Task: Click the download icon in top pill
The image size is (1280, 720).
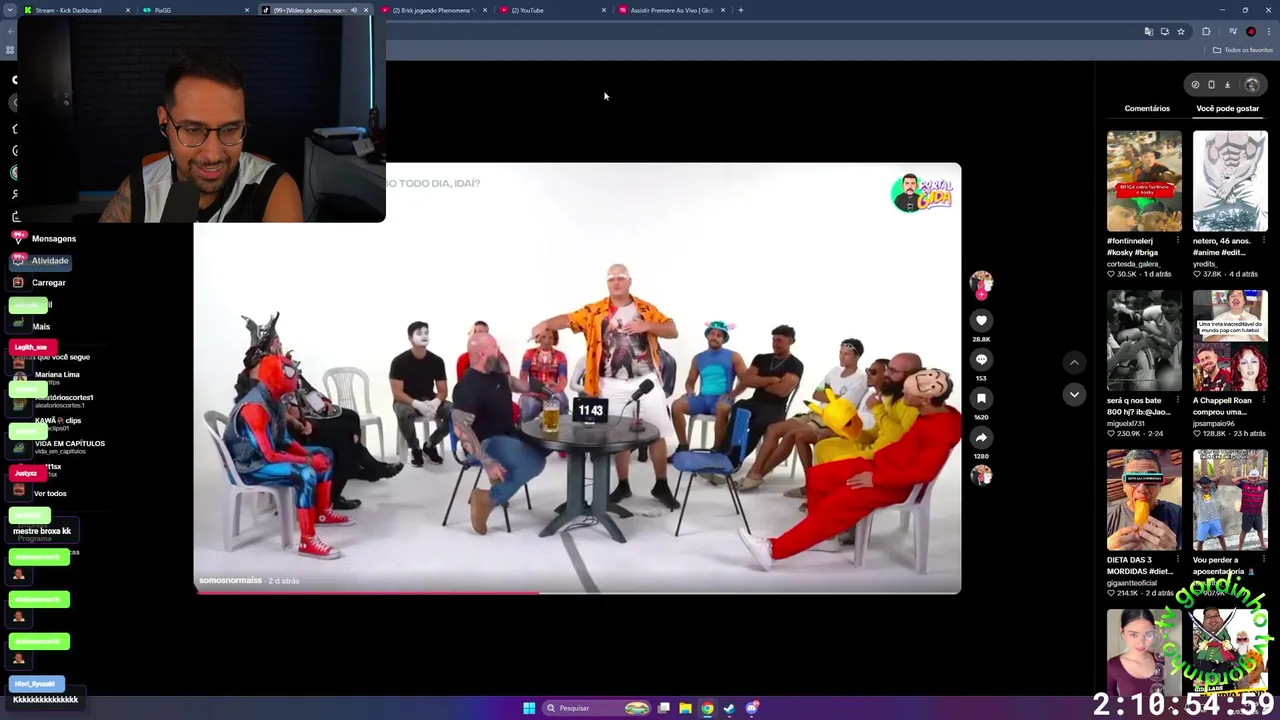Action: tap(1227, 85)
